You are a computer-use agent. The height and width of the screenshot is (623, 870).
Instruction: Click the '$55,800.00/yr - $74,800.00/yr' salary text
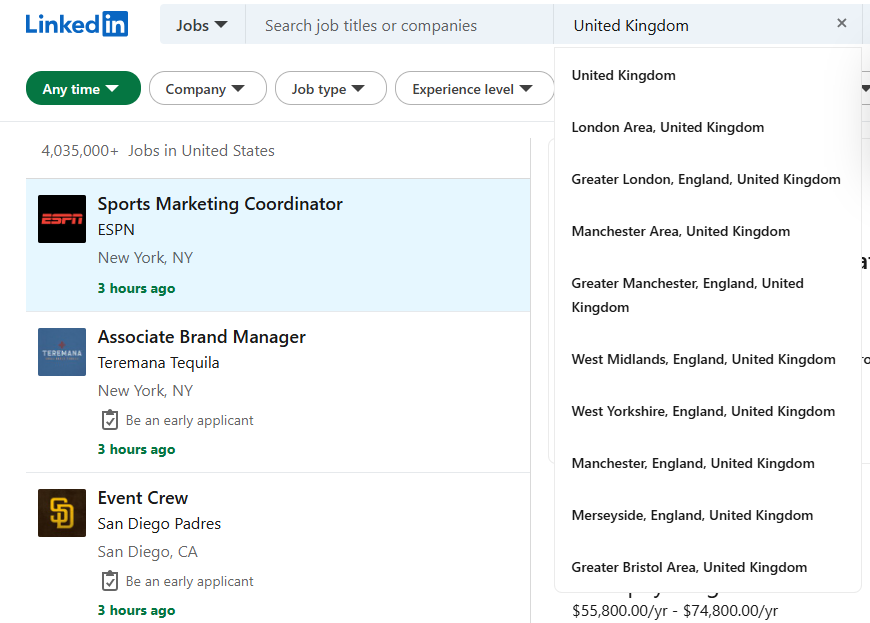coord(675,611)
